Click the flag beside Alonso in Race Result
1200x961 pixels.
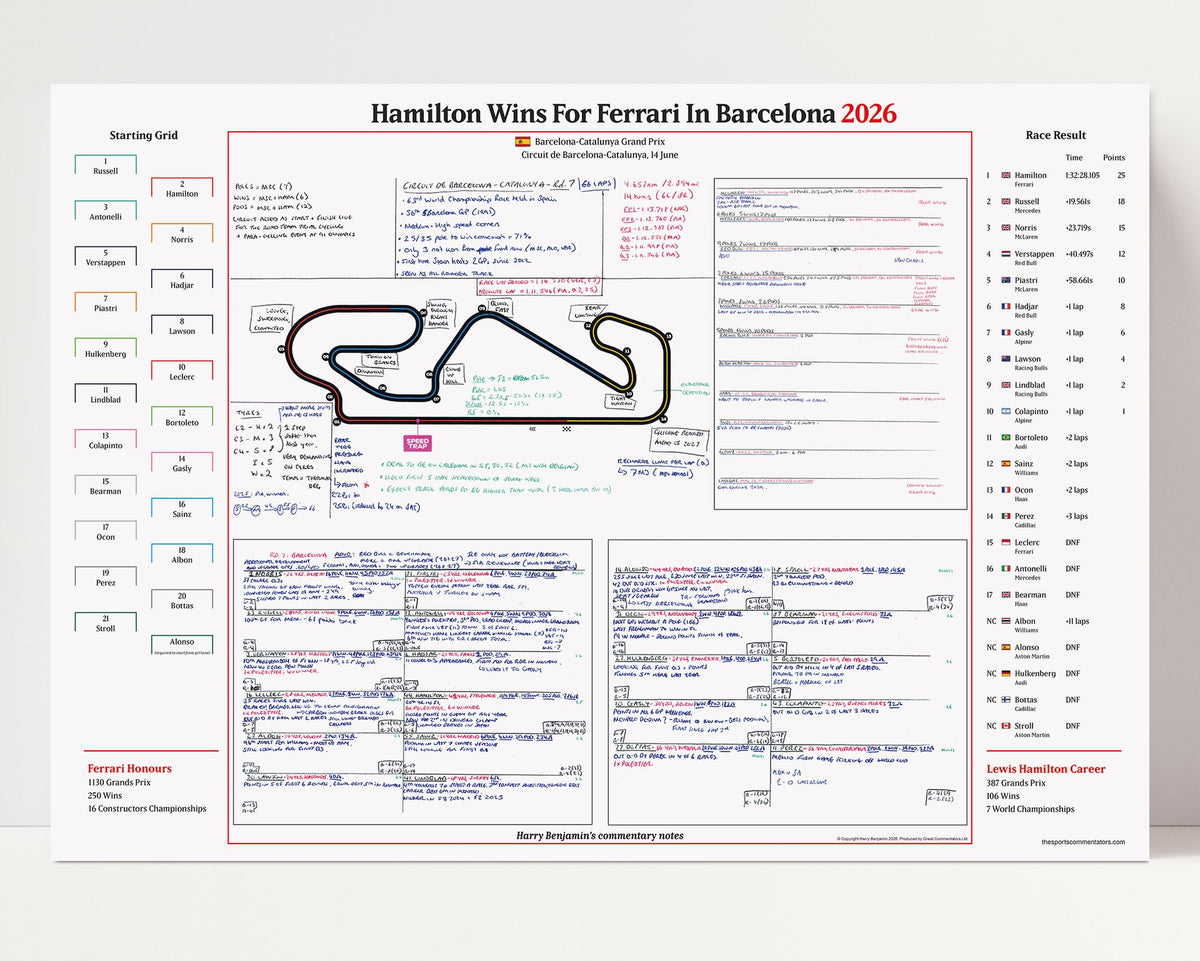[x=1007, y=647]
